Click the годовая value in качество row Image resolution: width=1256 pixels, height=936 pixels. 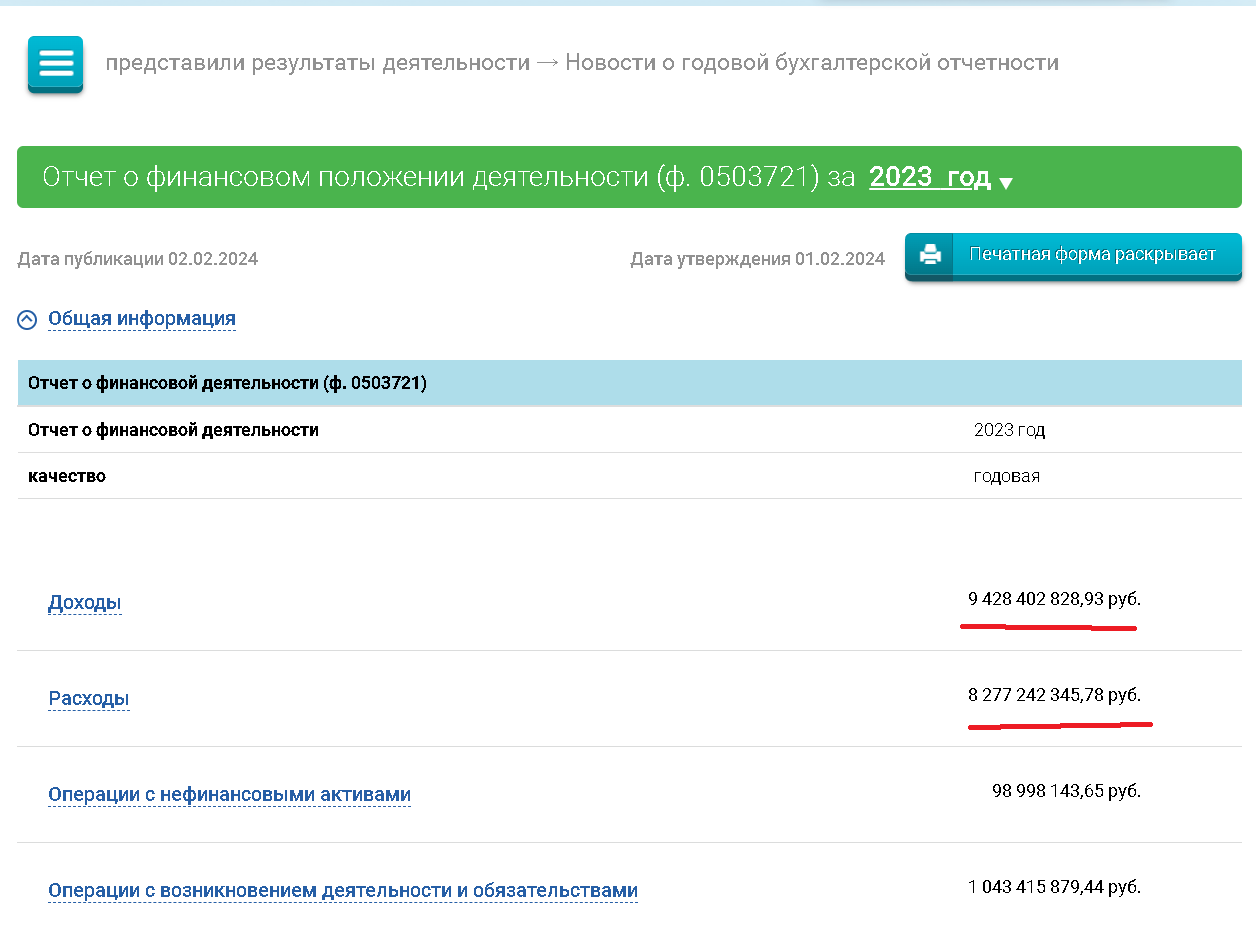pos(1006,476)
